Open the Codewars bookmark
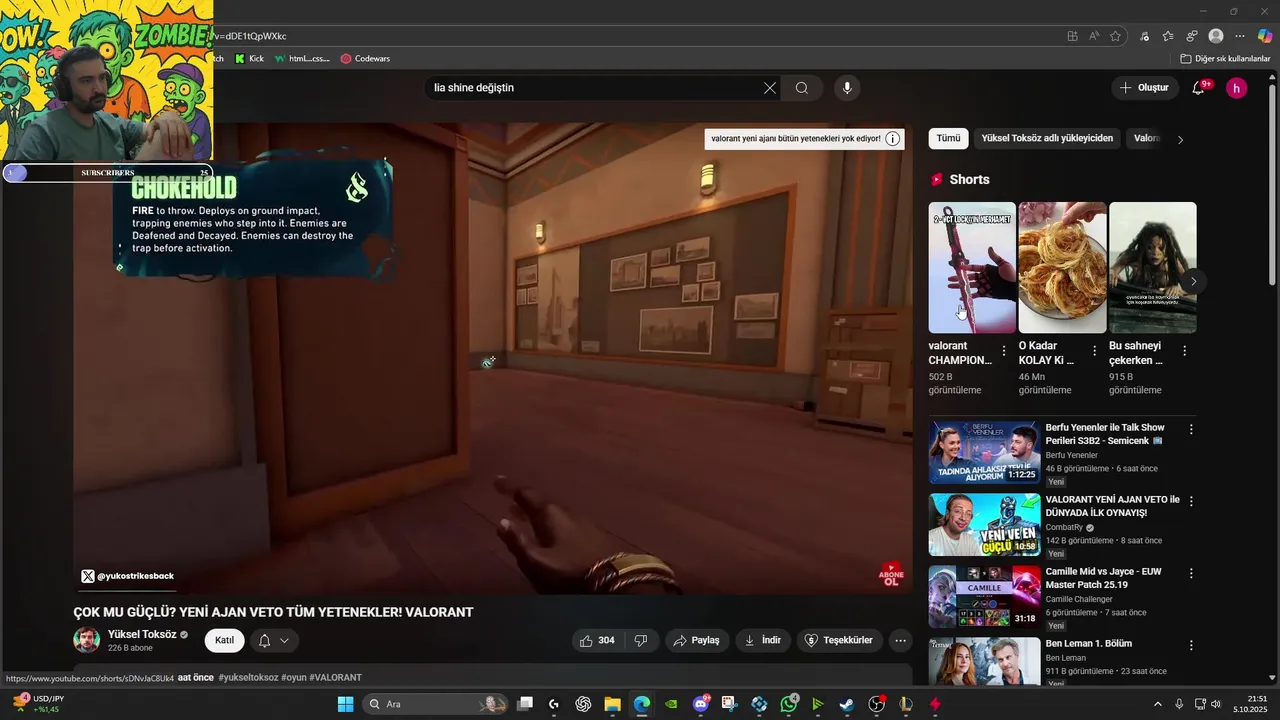Screen dimensions: 1280x720 (365, 59)
